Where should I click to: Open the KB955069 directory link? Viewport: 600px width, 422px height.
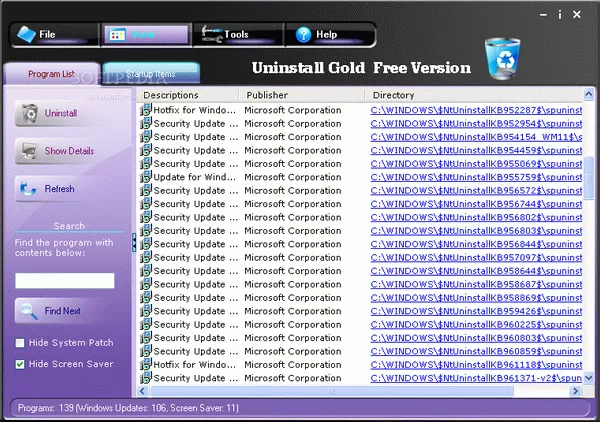[x=476, y=164]
